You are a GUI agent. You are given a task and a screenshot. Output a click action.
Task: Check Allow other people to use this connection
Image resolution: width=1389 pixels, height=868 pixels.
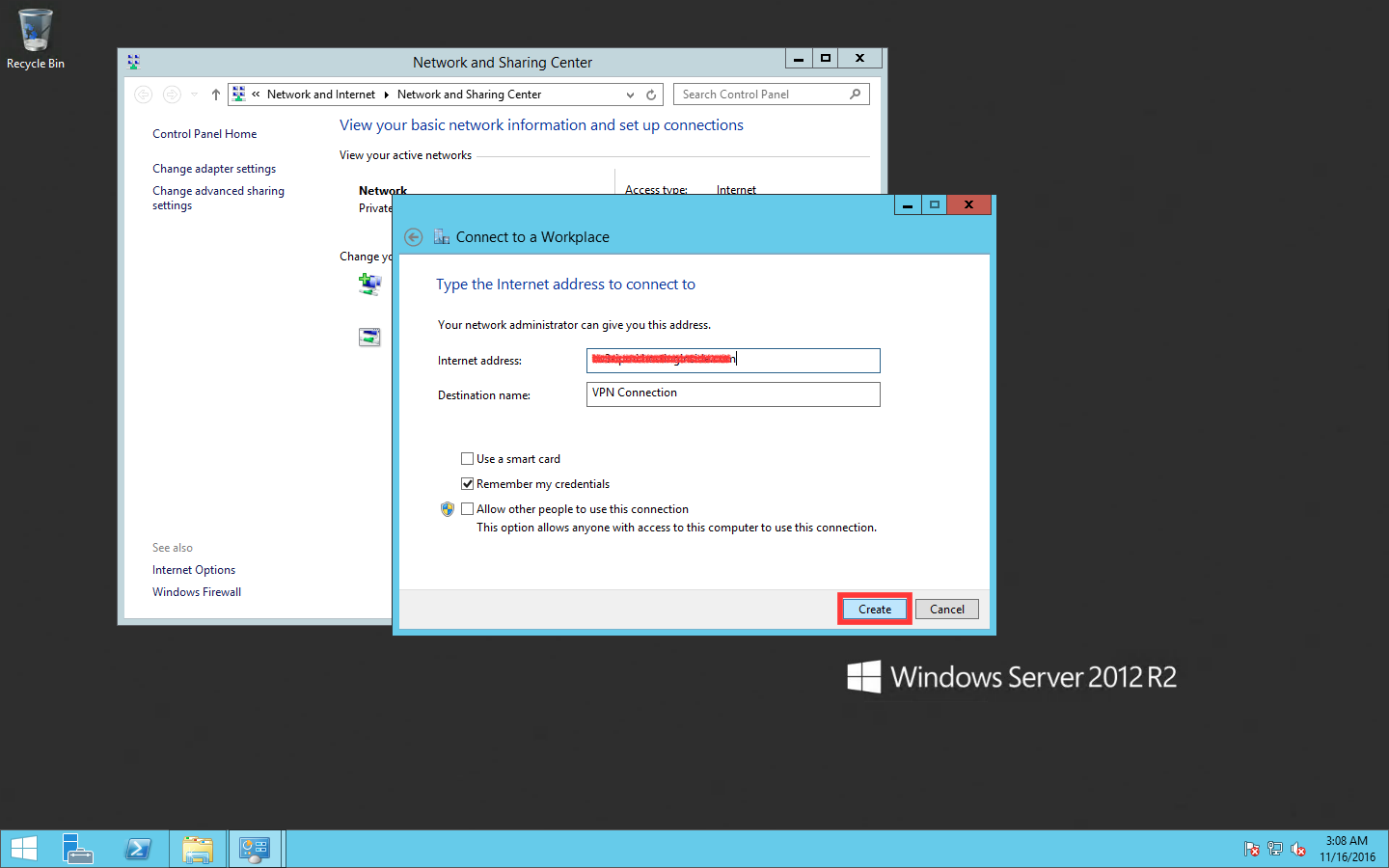467,509
